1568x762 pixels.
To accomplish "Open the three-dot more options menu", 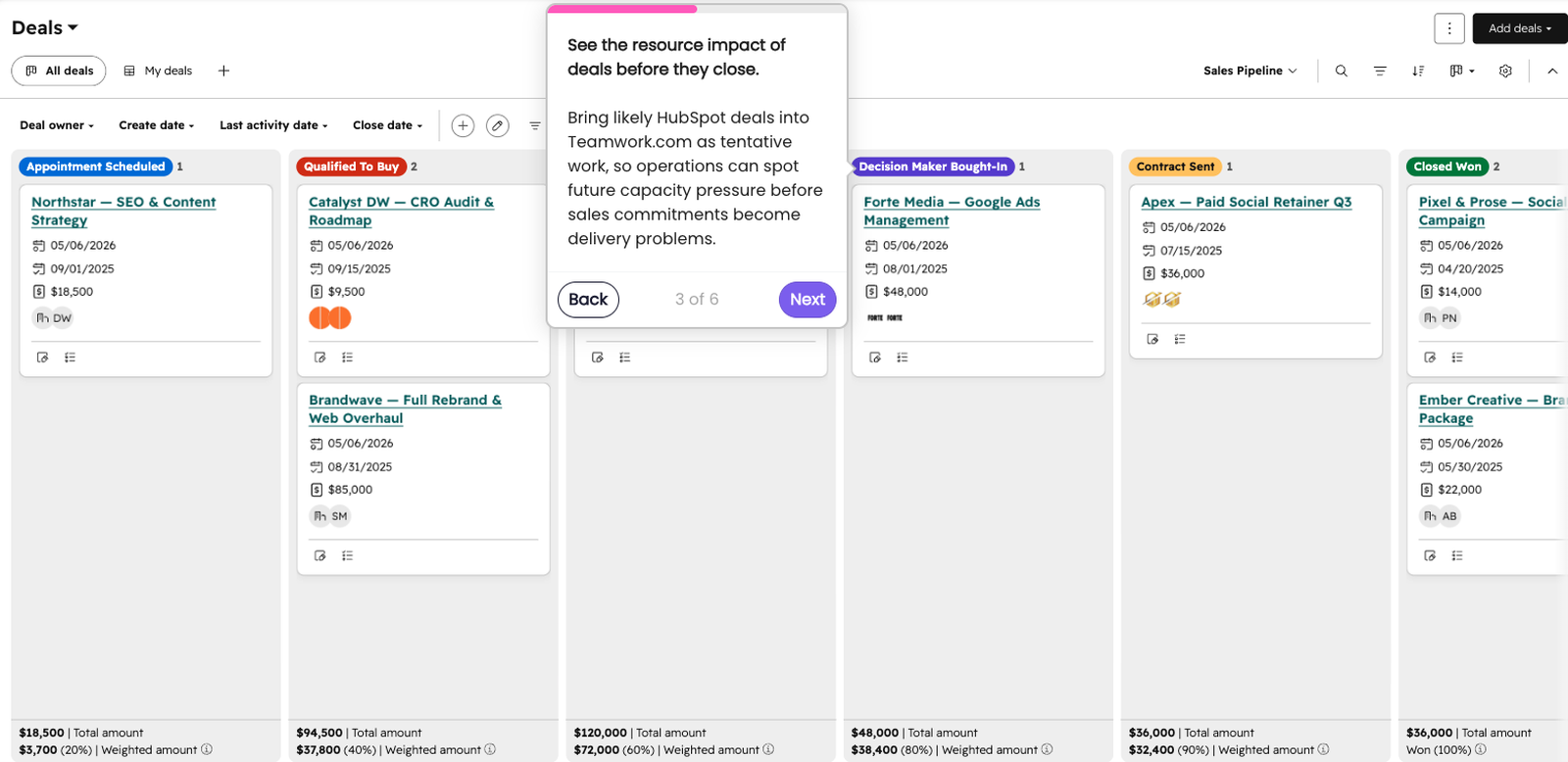I will tap(1449, 28).
